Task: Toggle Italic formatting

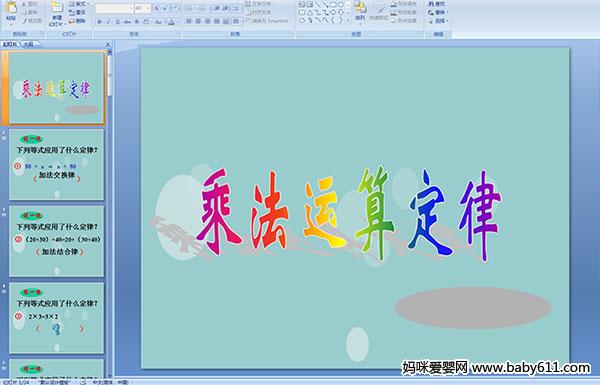Action: point(108,22)
